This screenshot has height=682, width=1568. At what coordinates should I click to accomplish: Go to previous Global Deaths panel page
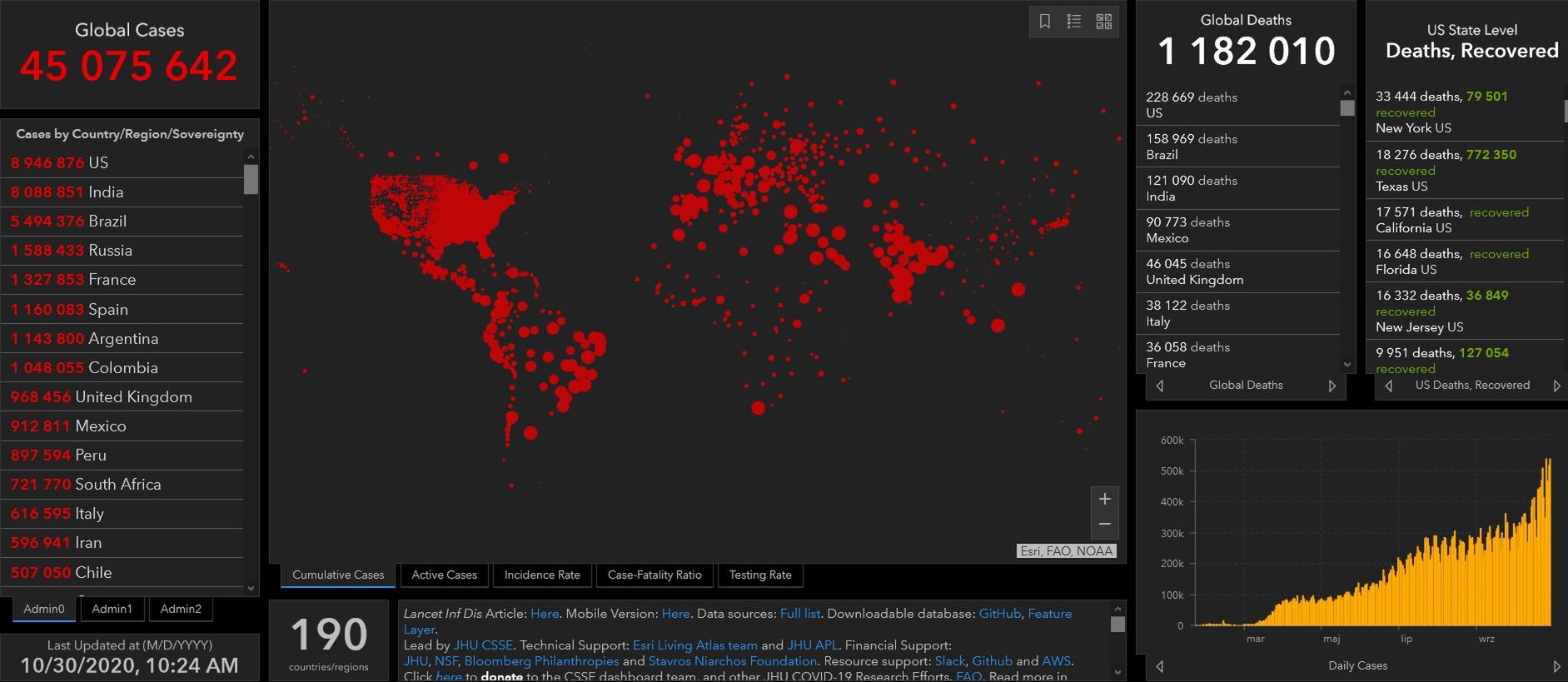[1160, 386]
